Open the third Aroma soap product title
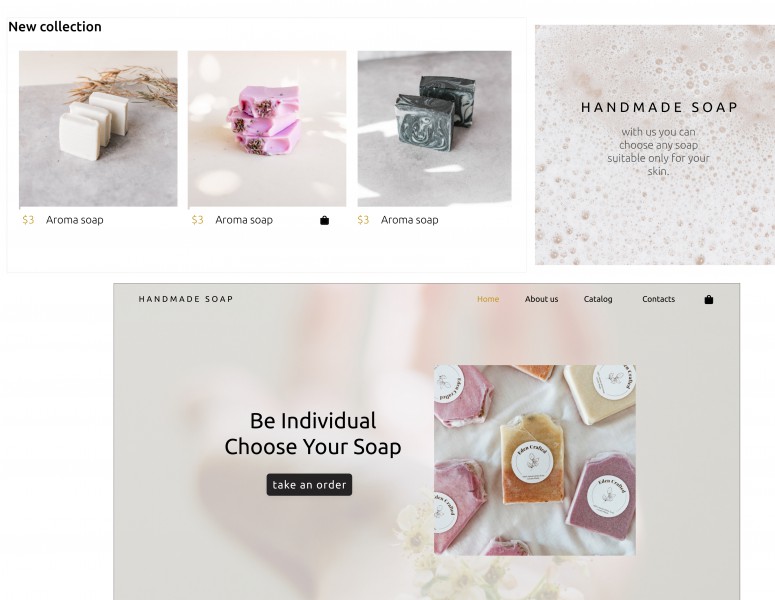 point(409,220)
